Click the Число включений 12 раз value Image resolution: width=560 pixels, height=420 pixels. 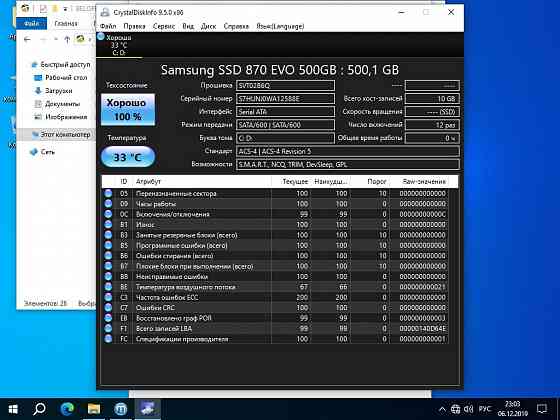click(x=432, y=125)
